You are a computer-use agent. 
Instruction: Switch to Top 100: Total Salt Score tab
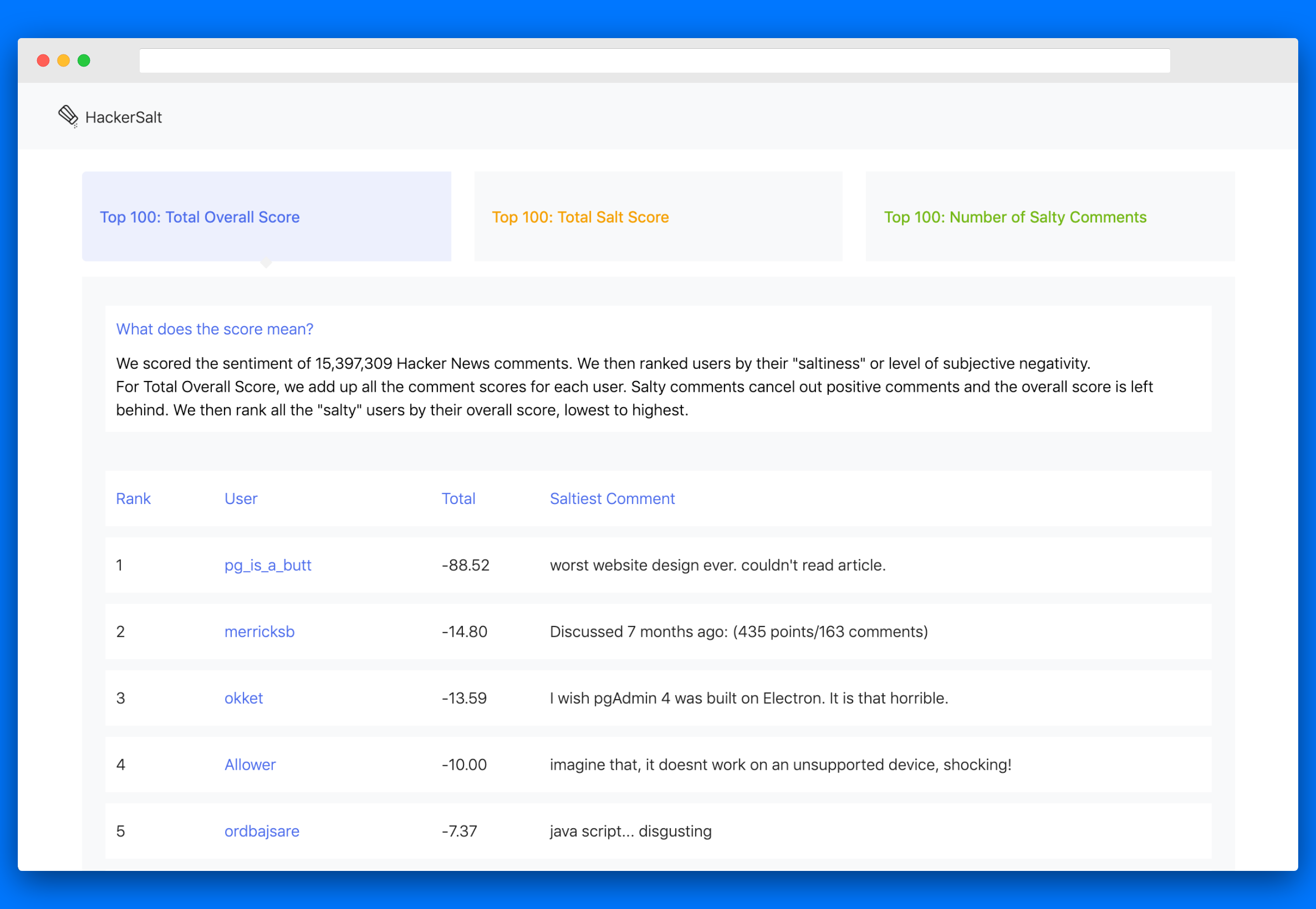click(580, 217)
